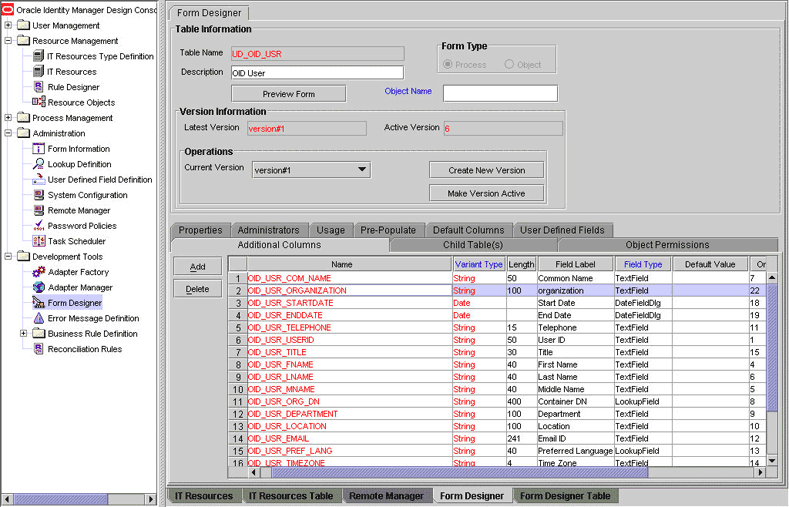Click the Table Name field
The image size is (789, 507).
coord(317,53)
